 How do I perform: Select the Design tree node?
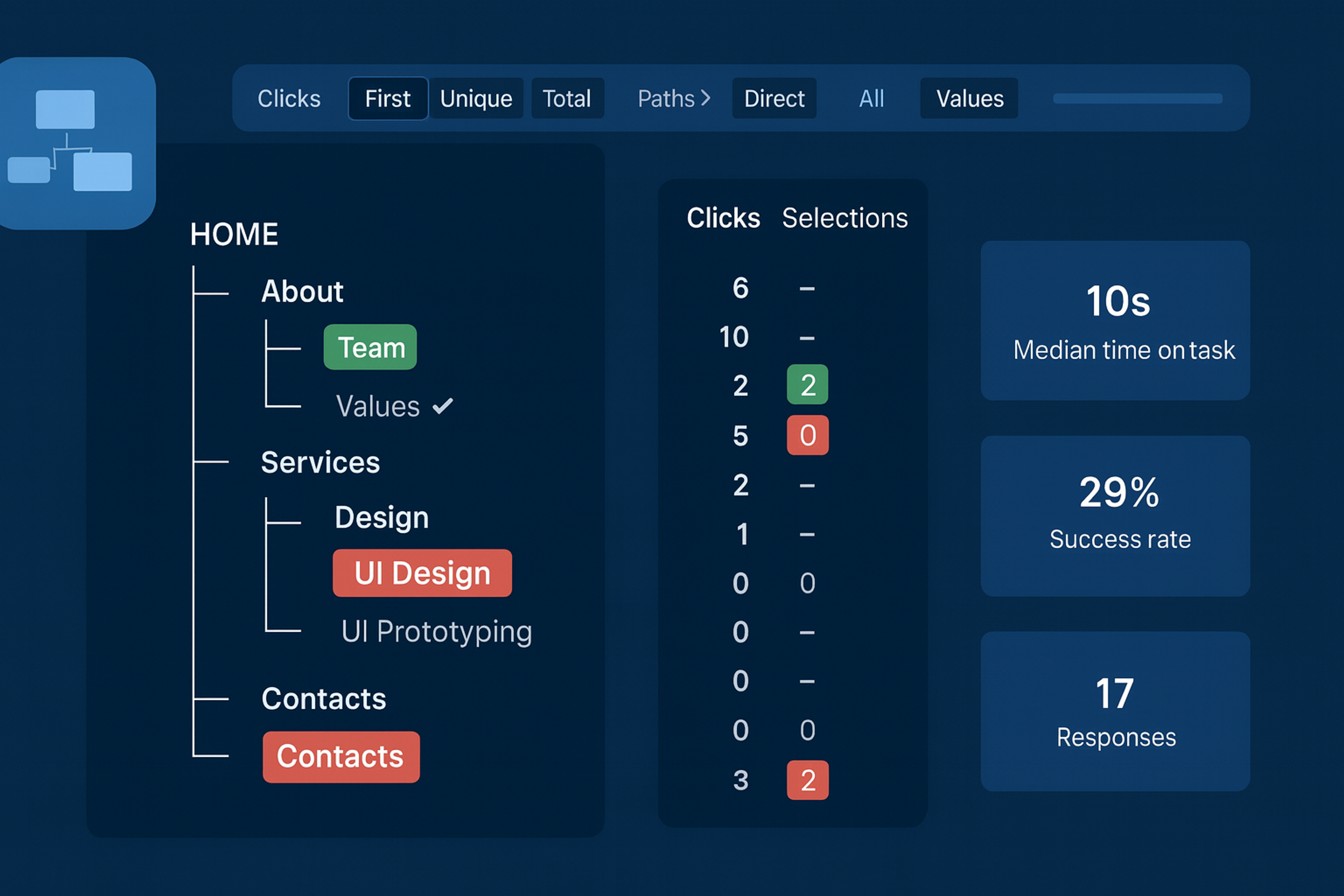point(382,518)
